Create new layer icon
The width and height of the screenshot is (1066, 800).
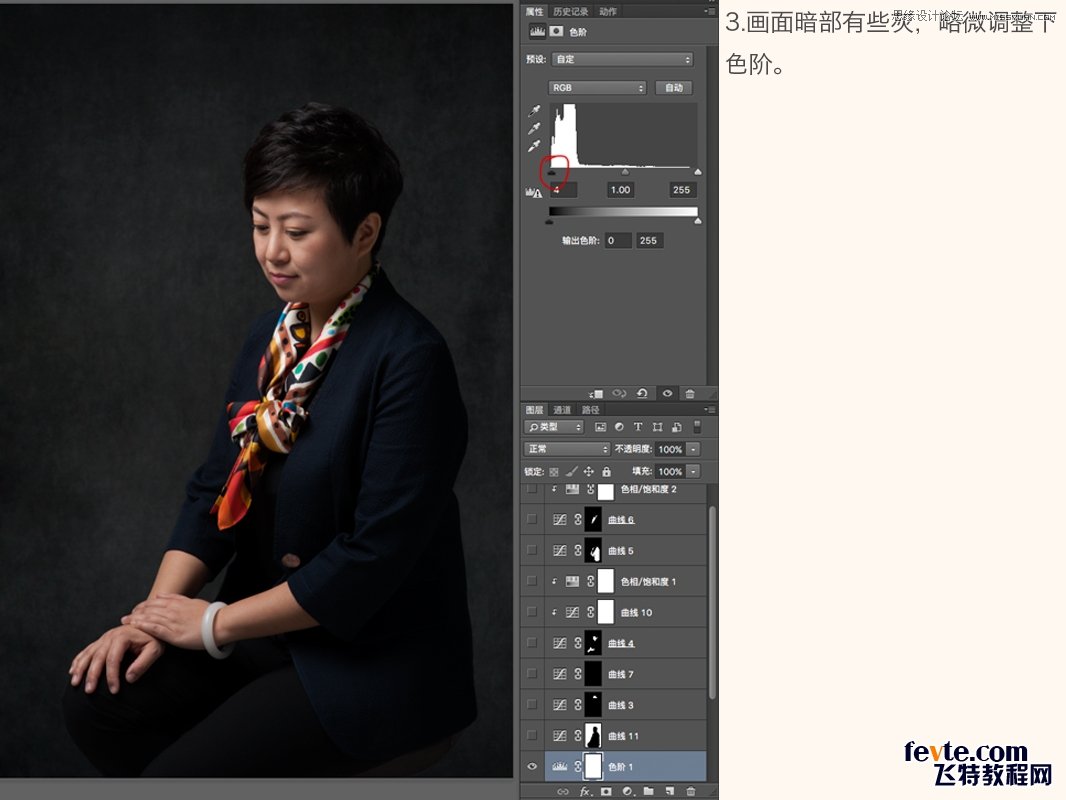point(670,791)
